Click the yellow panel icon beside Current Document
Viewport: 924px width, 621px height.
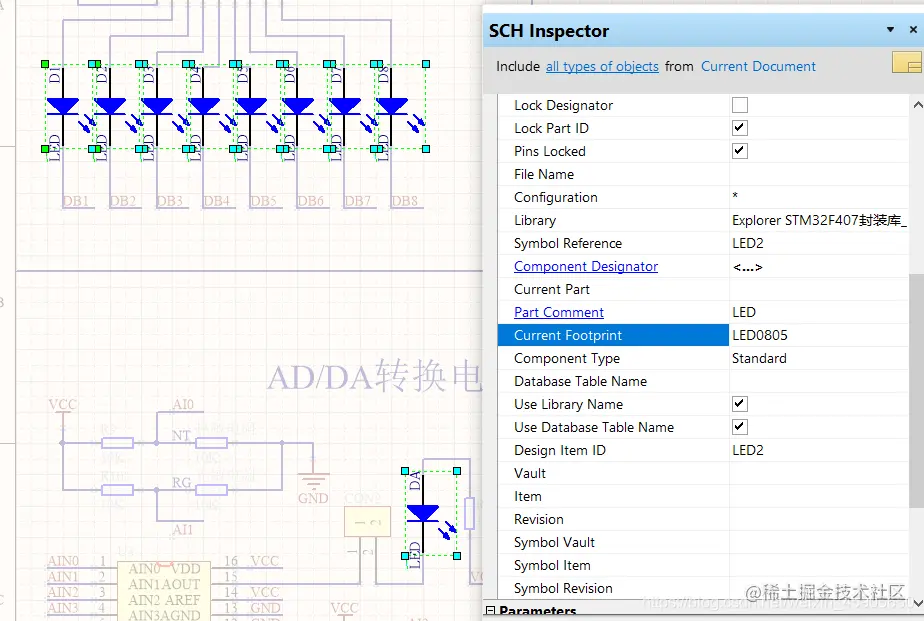[x=908, y=62]
